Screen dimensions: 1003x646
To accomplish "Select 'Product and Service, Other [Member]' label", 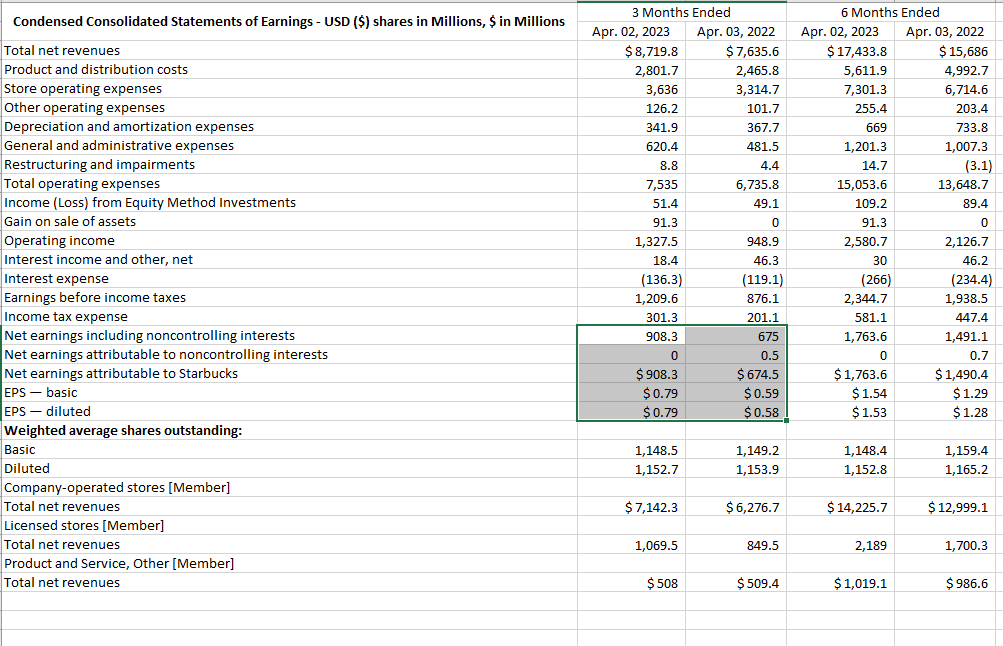I will [x=119, y=563].
